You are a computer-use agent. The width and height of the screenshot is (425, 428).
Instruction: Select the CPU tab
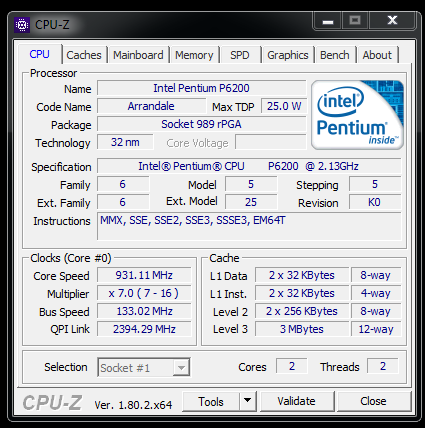point(39,54)
